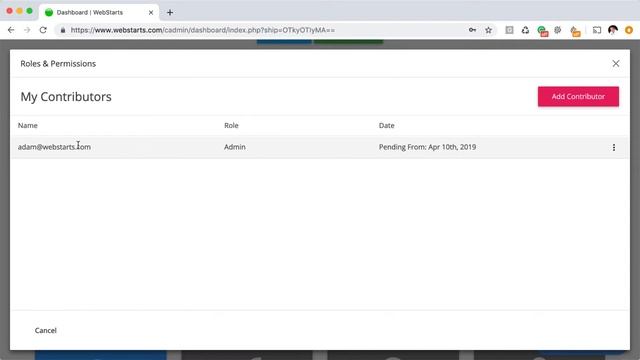The image size is (640, 360).
Task: Click the Admin role cell
Action: (235, 147)
